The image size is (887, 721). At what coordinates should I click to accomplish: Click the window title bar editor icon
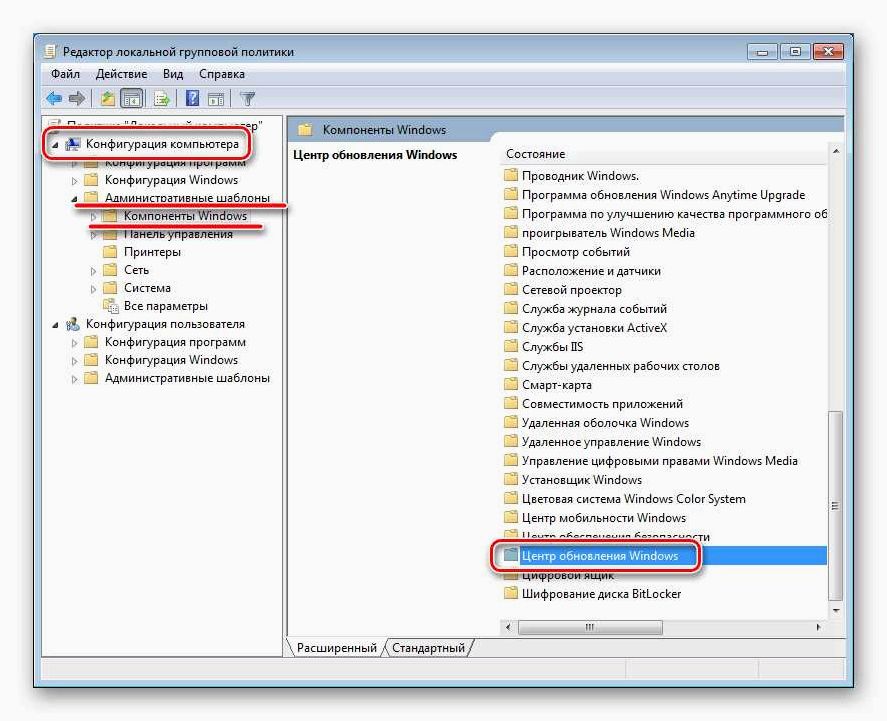tap(50, 51)
